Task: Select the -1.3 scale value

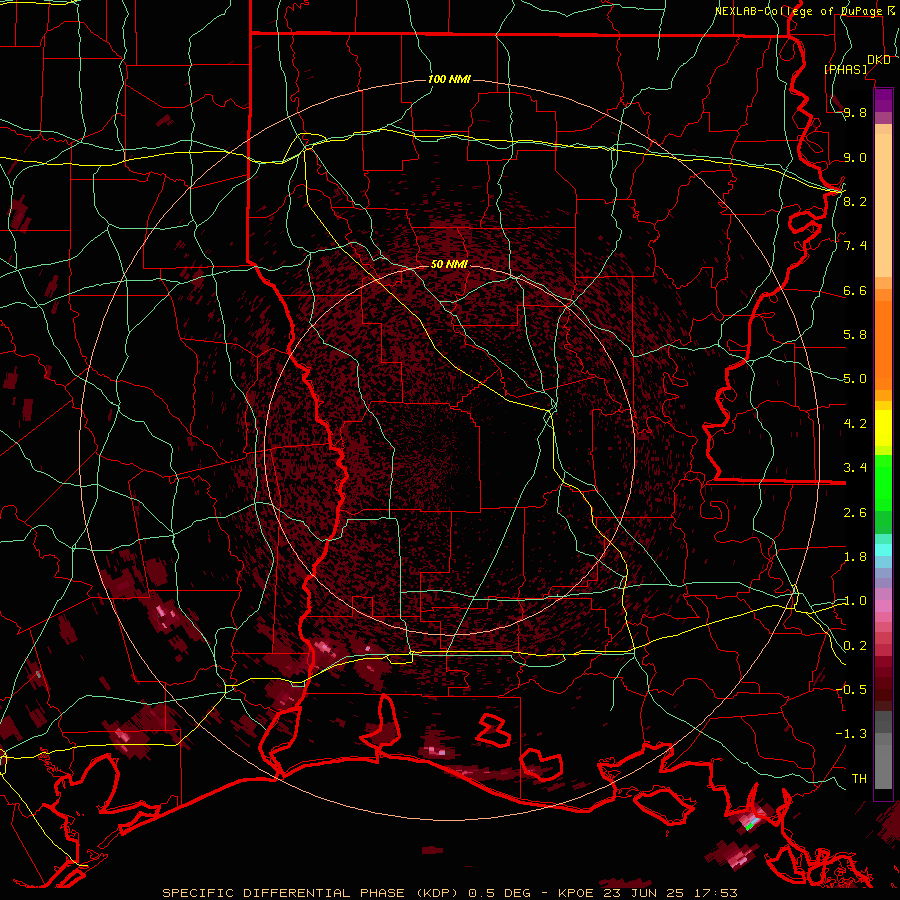Action: point(851,734)
